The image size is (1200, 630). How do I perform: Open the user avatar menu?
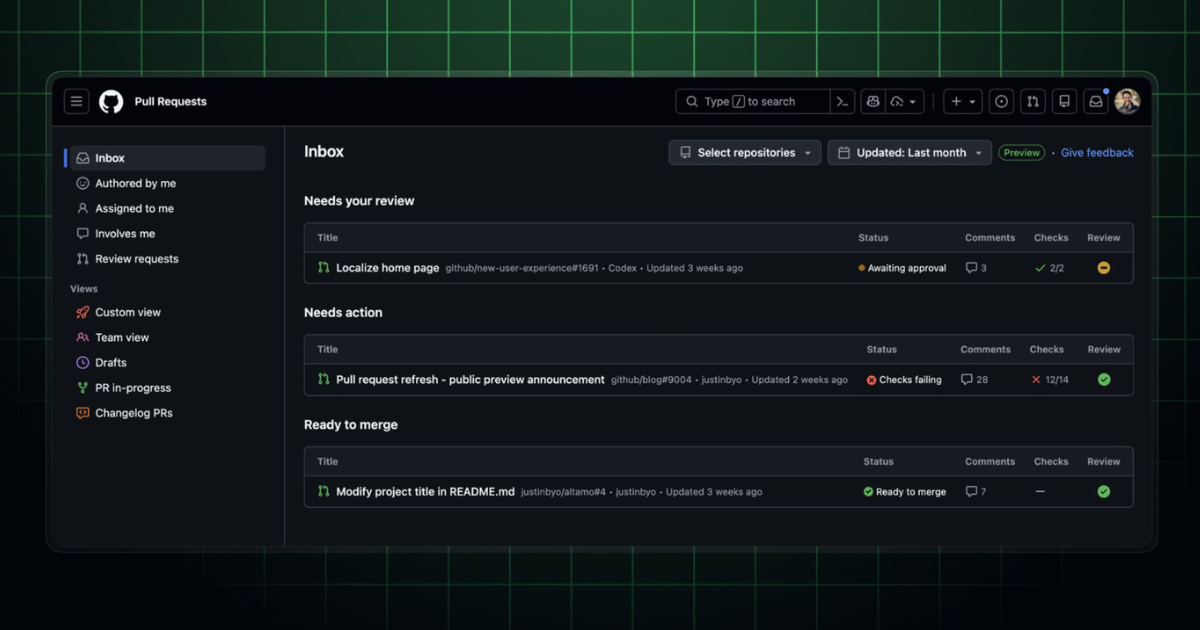(x=1127, y=101)
